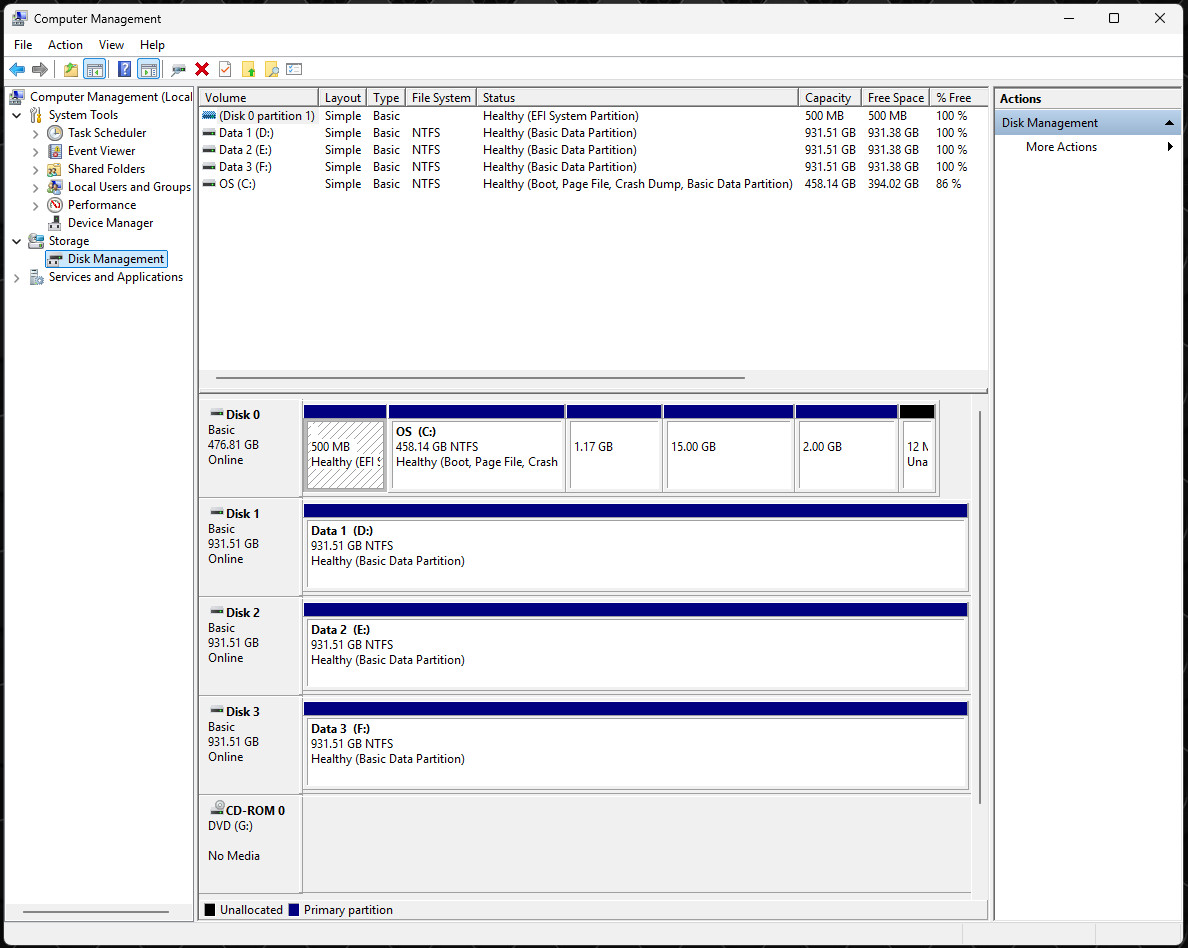Image resolution: width=1188 pixels, height=948 pixels.
Task: Collapse the System Tools tree node
Action: pyautogui.click(x=17, y=115)
